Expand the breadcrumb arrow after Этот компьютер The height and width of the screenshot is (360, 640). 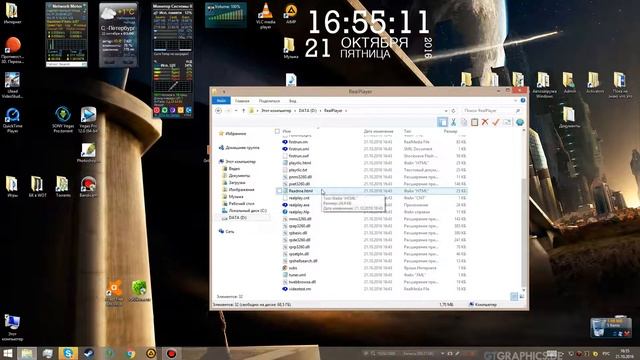point(295,111)
